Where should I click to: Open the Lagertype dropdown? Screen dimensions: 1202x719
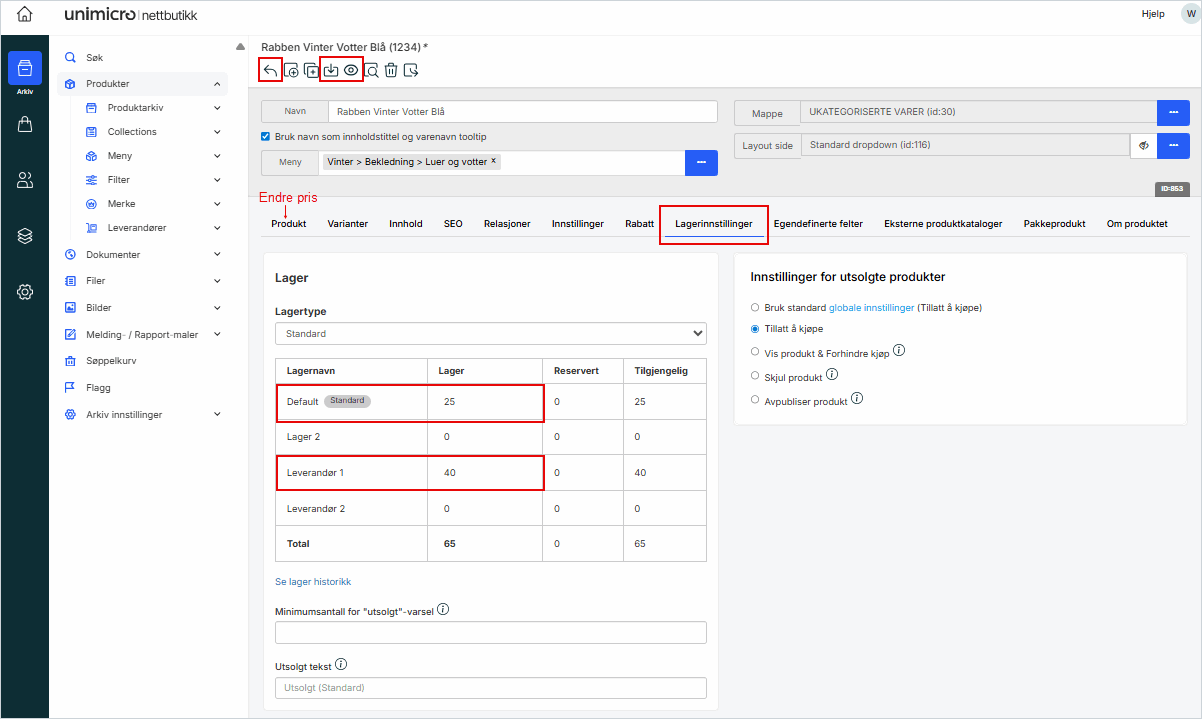(490, 333)
